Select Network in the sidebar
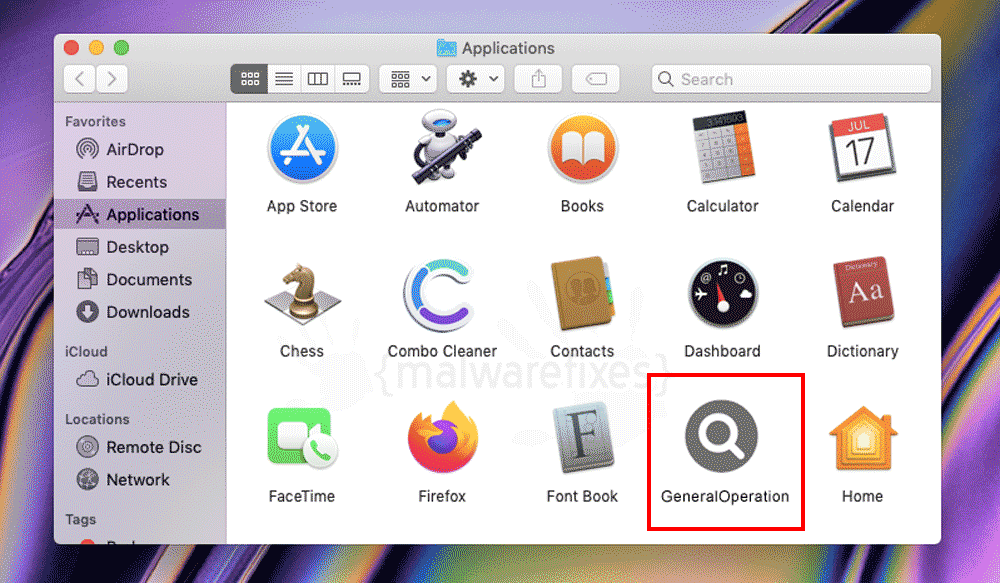 [x=140, y=480]
